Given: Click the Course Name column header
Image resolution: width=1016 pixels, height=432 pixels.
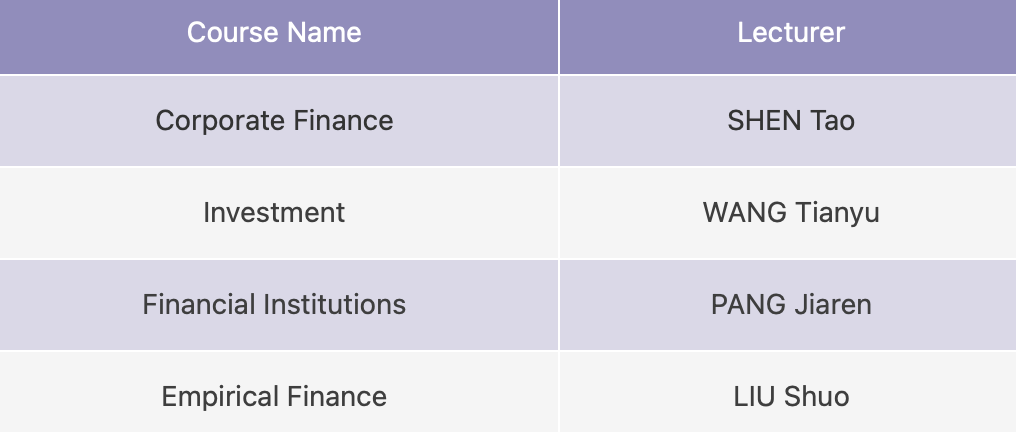Looking at the screenshot, I should click(x=273, y=32).
